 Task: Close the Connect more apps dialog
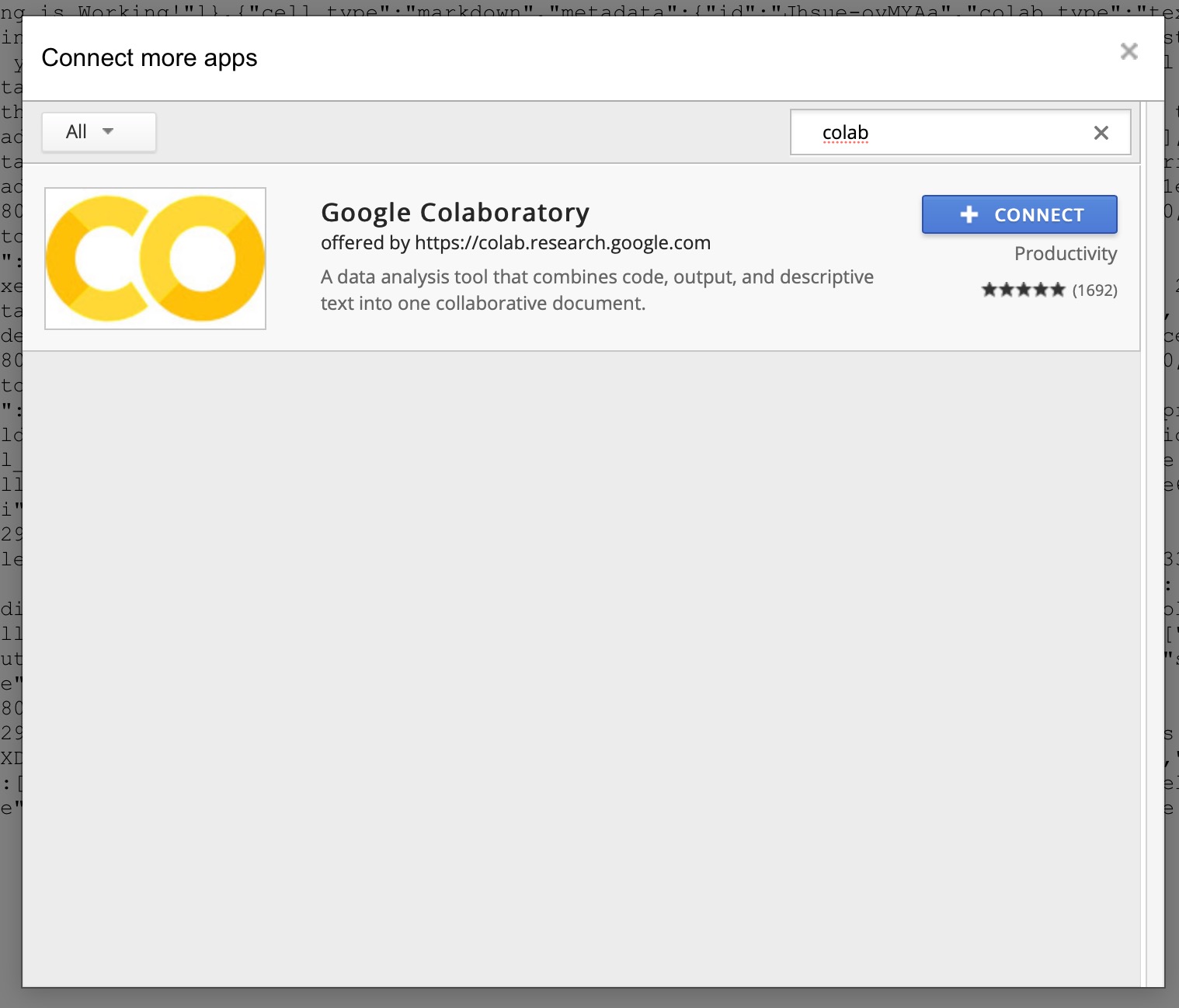1129,51
